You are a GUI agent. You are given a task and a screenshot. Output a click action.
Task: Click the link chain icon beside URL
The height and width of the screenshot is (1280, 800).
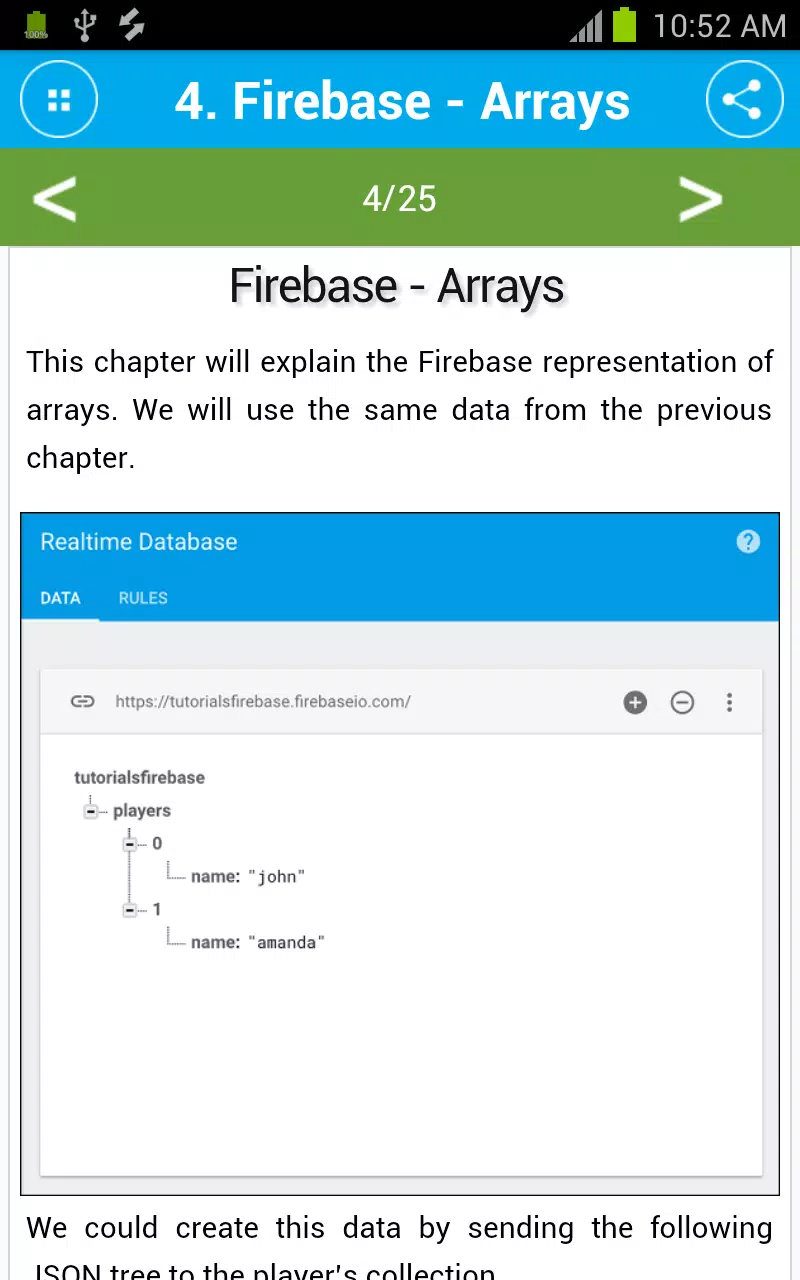point(82,701)
